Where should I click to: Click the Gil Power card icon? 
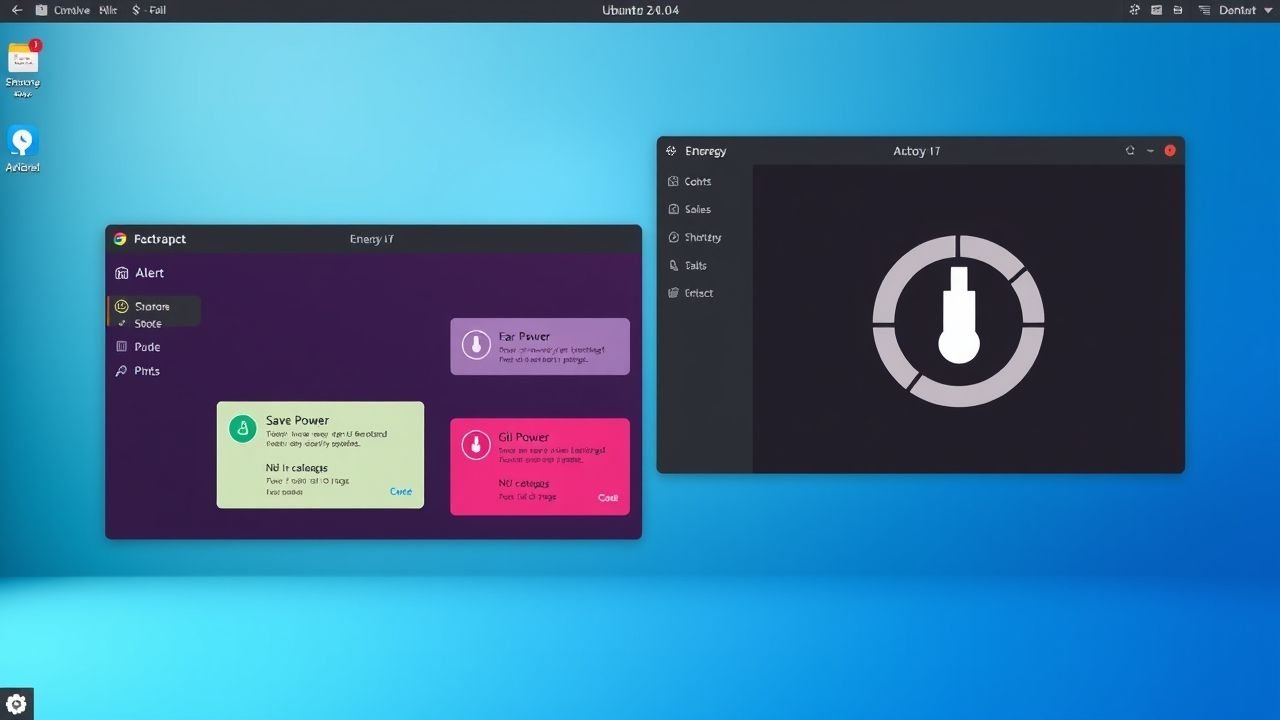click(x=476, y=445)
